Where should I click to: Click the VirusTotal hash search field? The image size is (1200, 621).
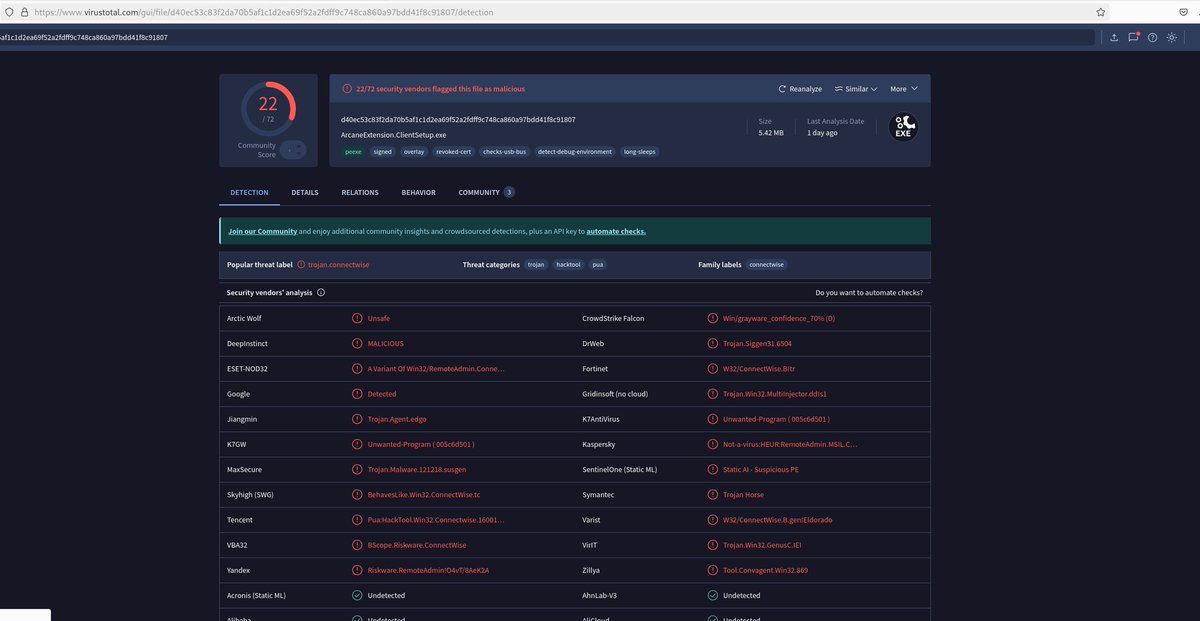pyautogui.click(x=547, y=37)
